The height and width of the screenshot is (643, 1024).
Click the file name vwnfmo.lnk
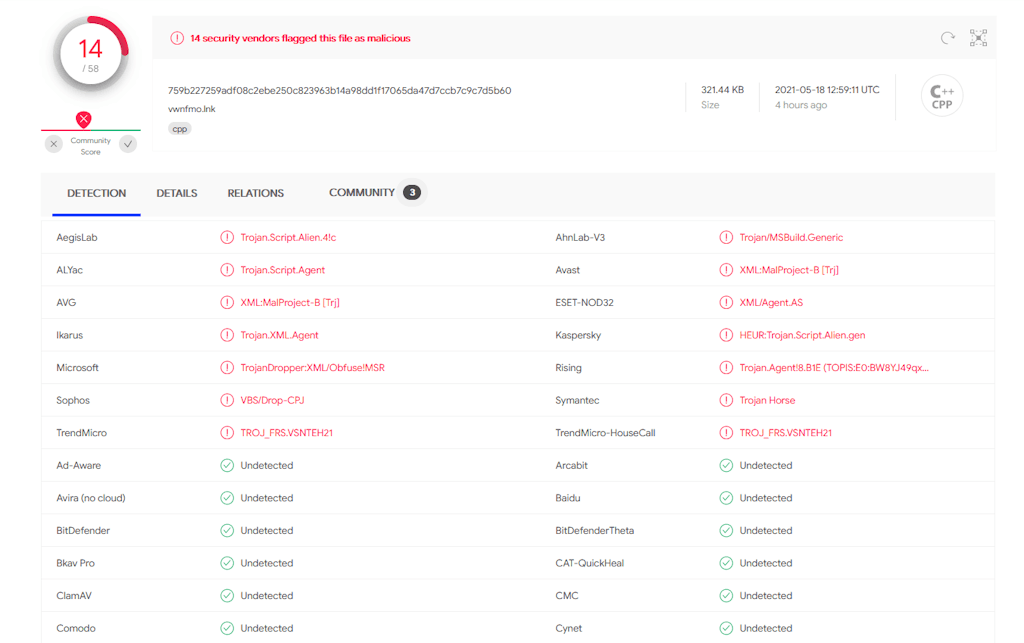click(191, 109)
